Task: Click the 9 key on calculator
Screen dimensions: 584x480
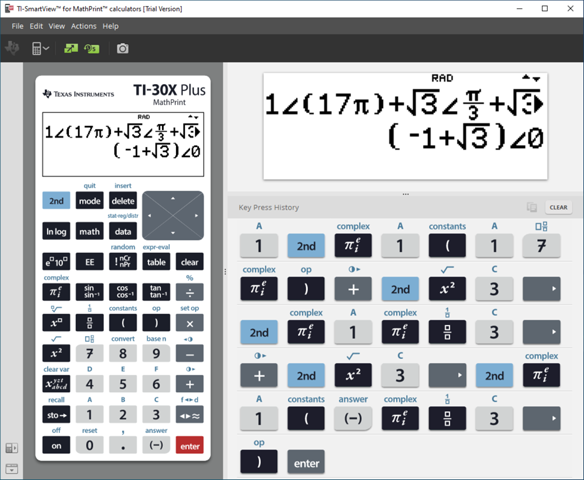Action: pyautogui.click(x=156, y=353)
